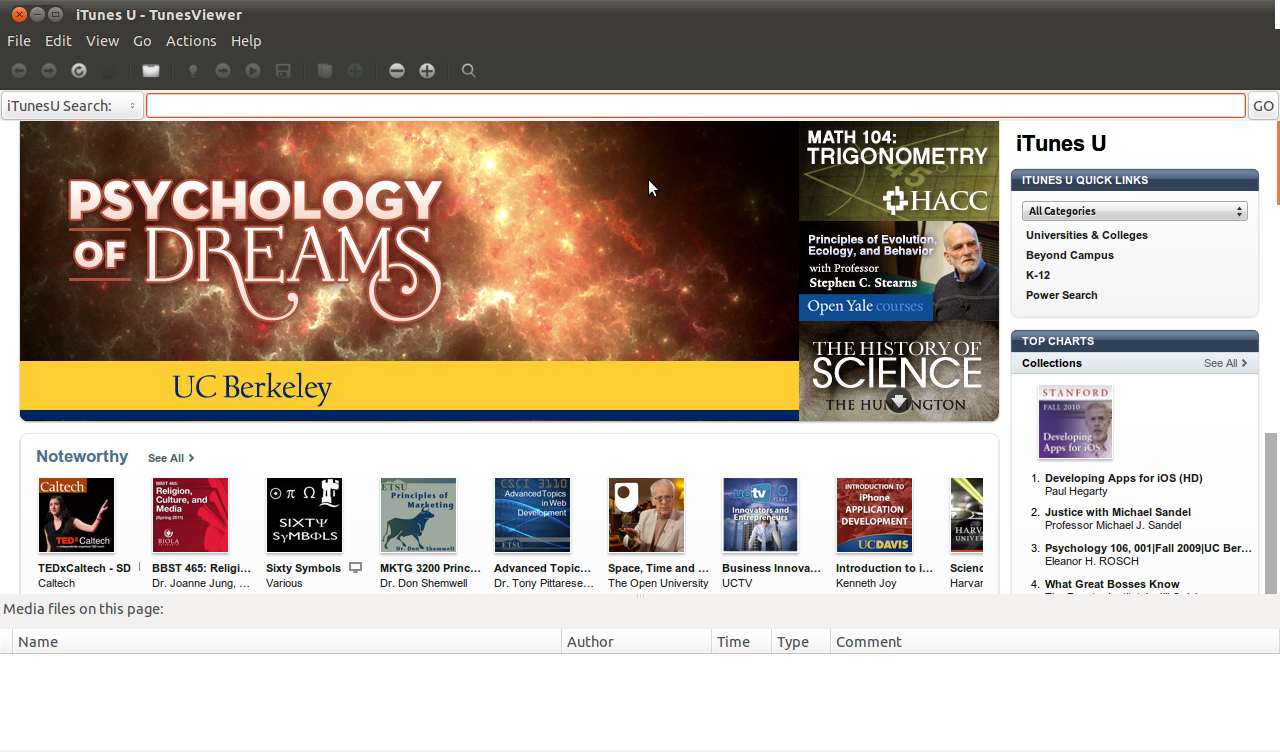
Task: Click the Stop loading icon
Action: [x=109, y=71]
